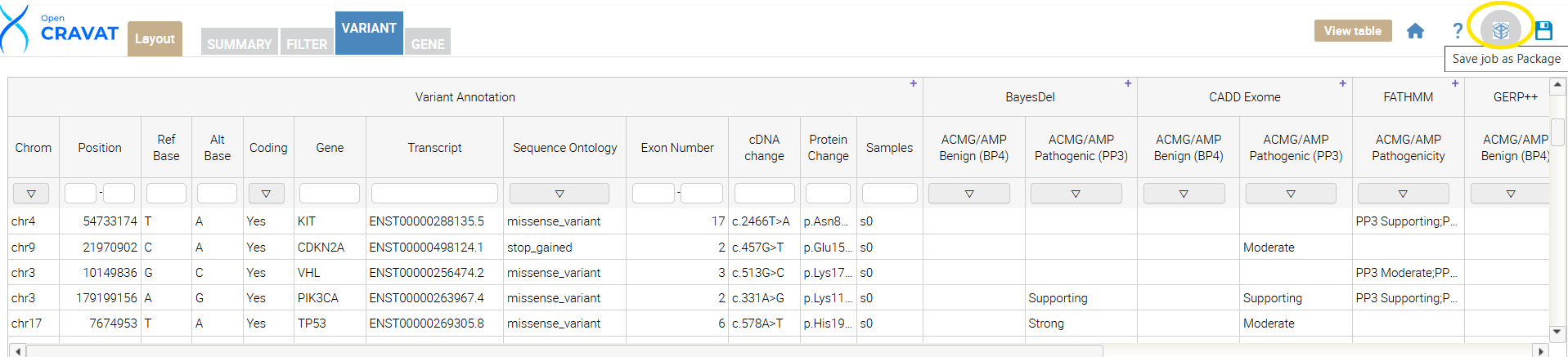Click the View table button
The image size is (1568, 357).
click(x=1352, y=31)
